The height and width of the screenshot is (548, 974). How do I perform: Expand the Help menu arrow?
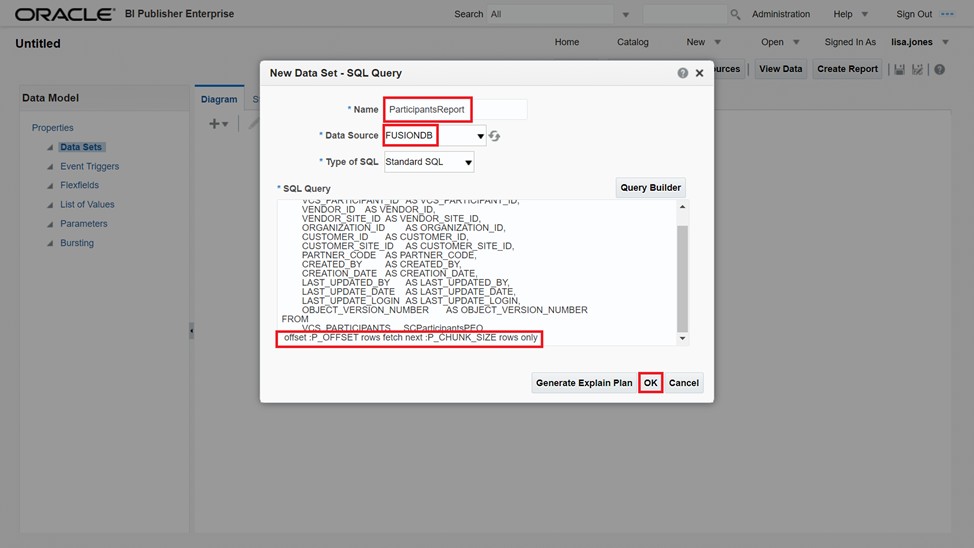tap(864, 14)
